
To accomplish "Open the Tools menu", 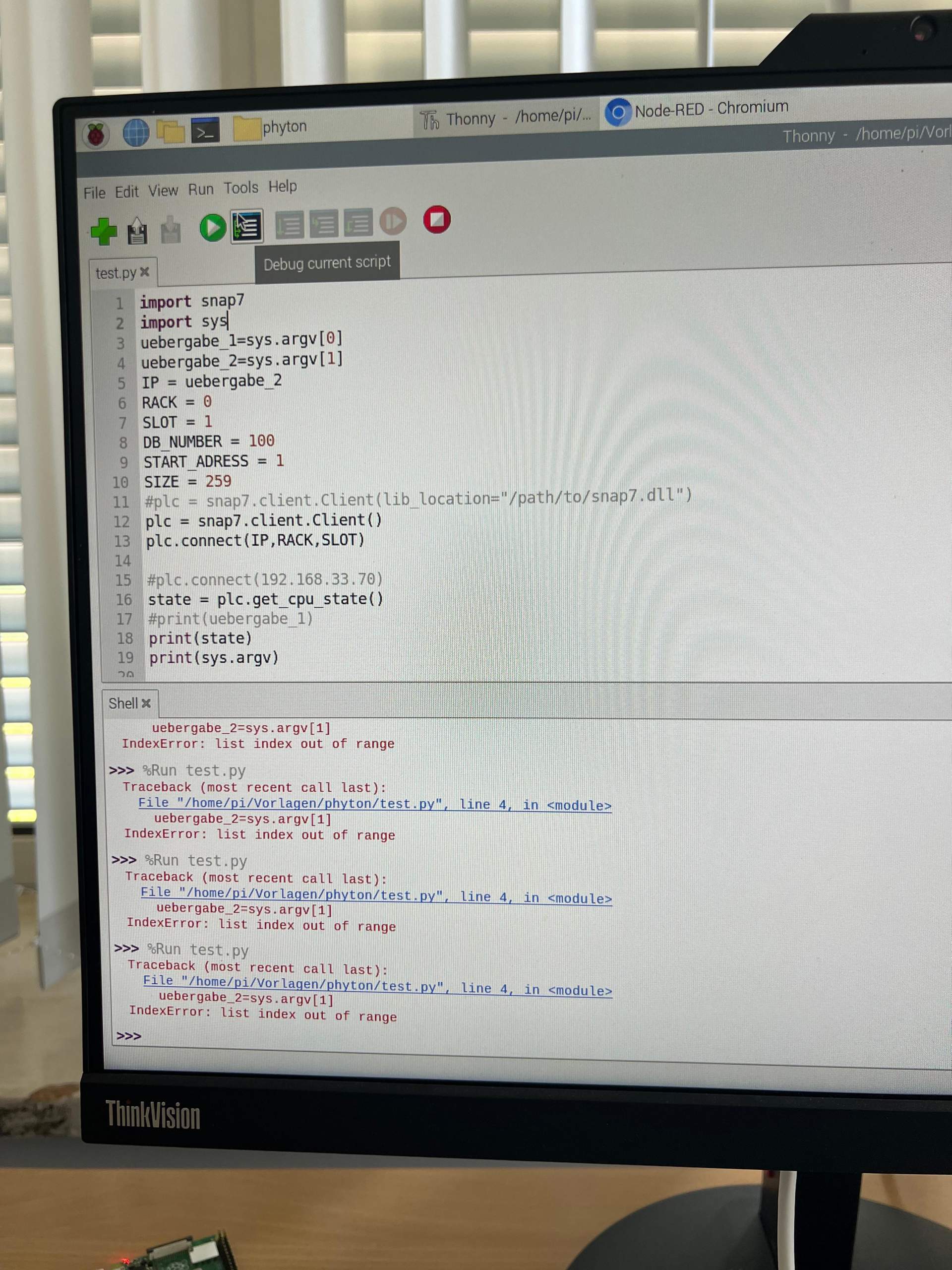I will (x=242, y=188).
